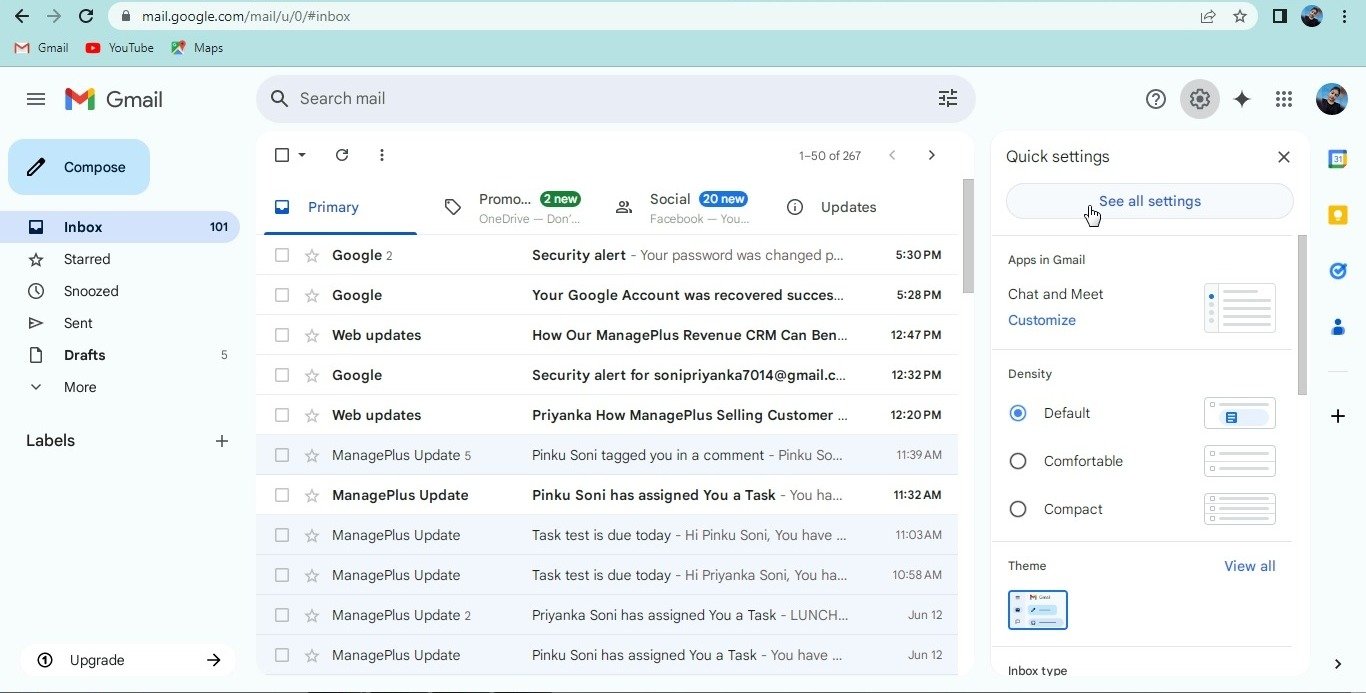
Task: Check the ManagePlus Update 11:32 AM email
Action: point(282,495)
